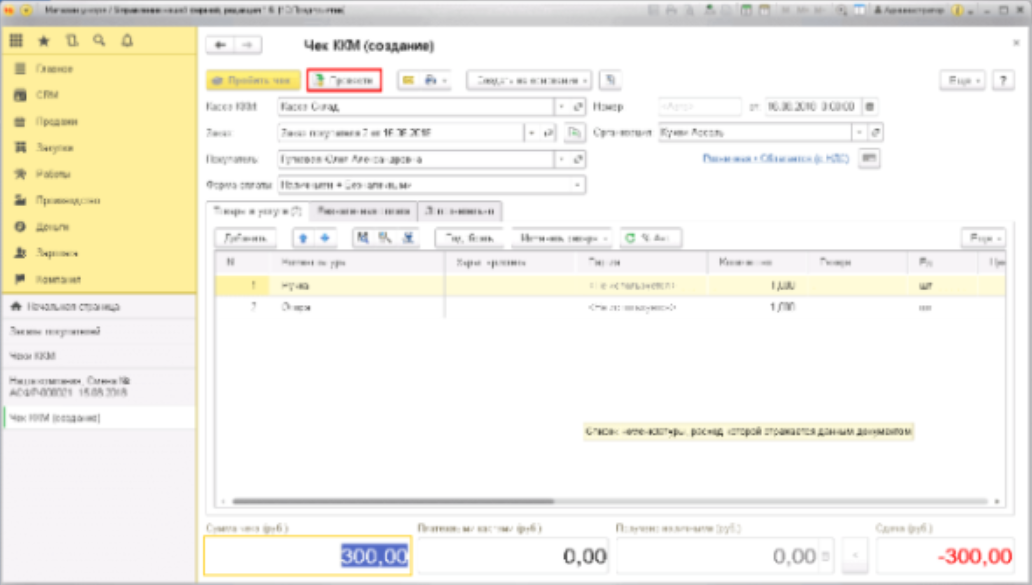Open the calendar picker beside the date

[869, 106]
